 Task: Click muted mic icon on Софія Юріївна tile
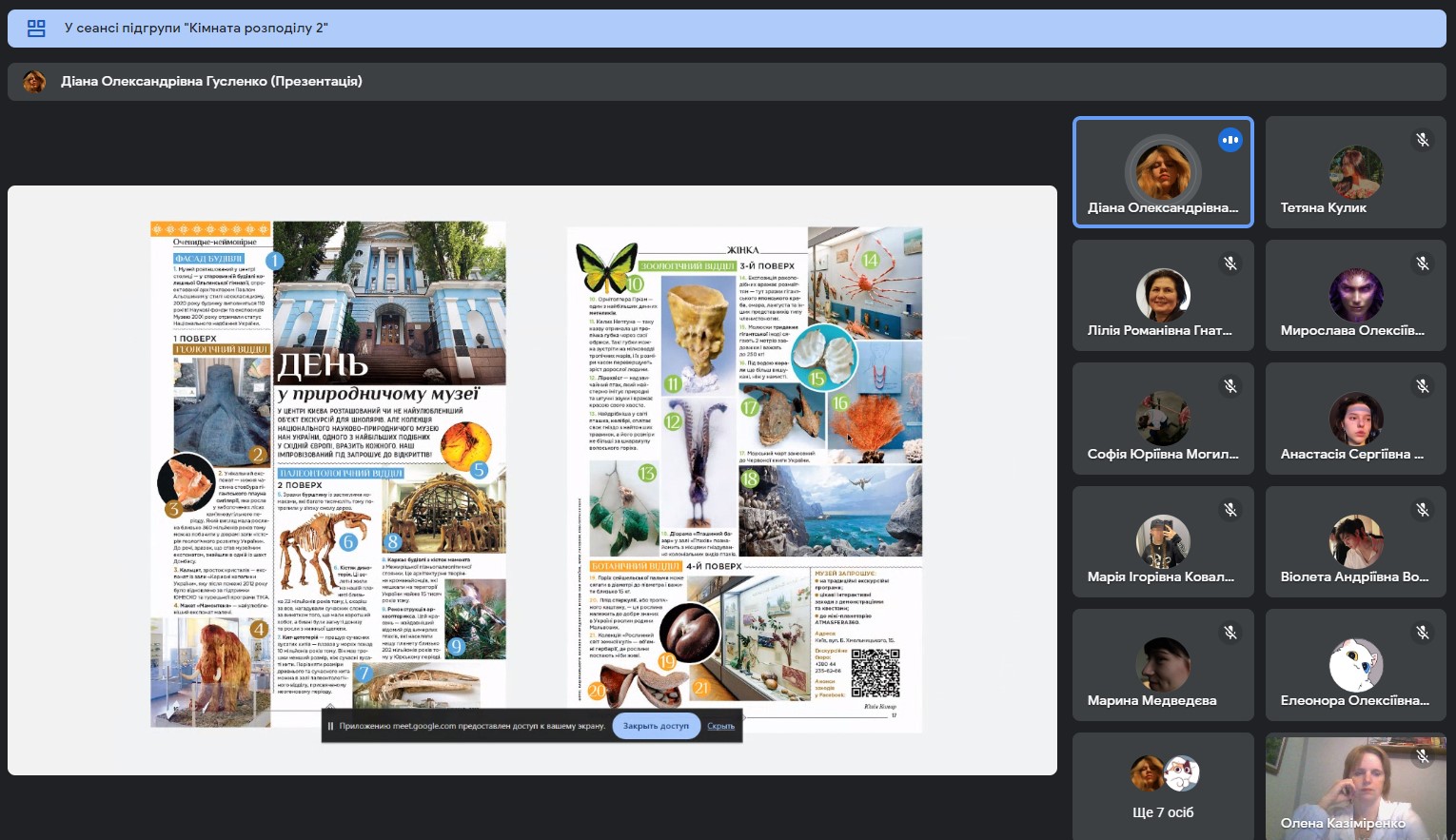coord(1230,386)
